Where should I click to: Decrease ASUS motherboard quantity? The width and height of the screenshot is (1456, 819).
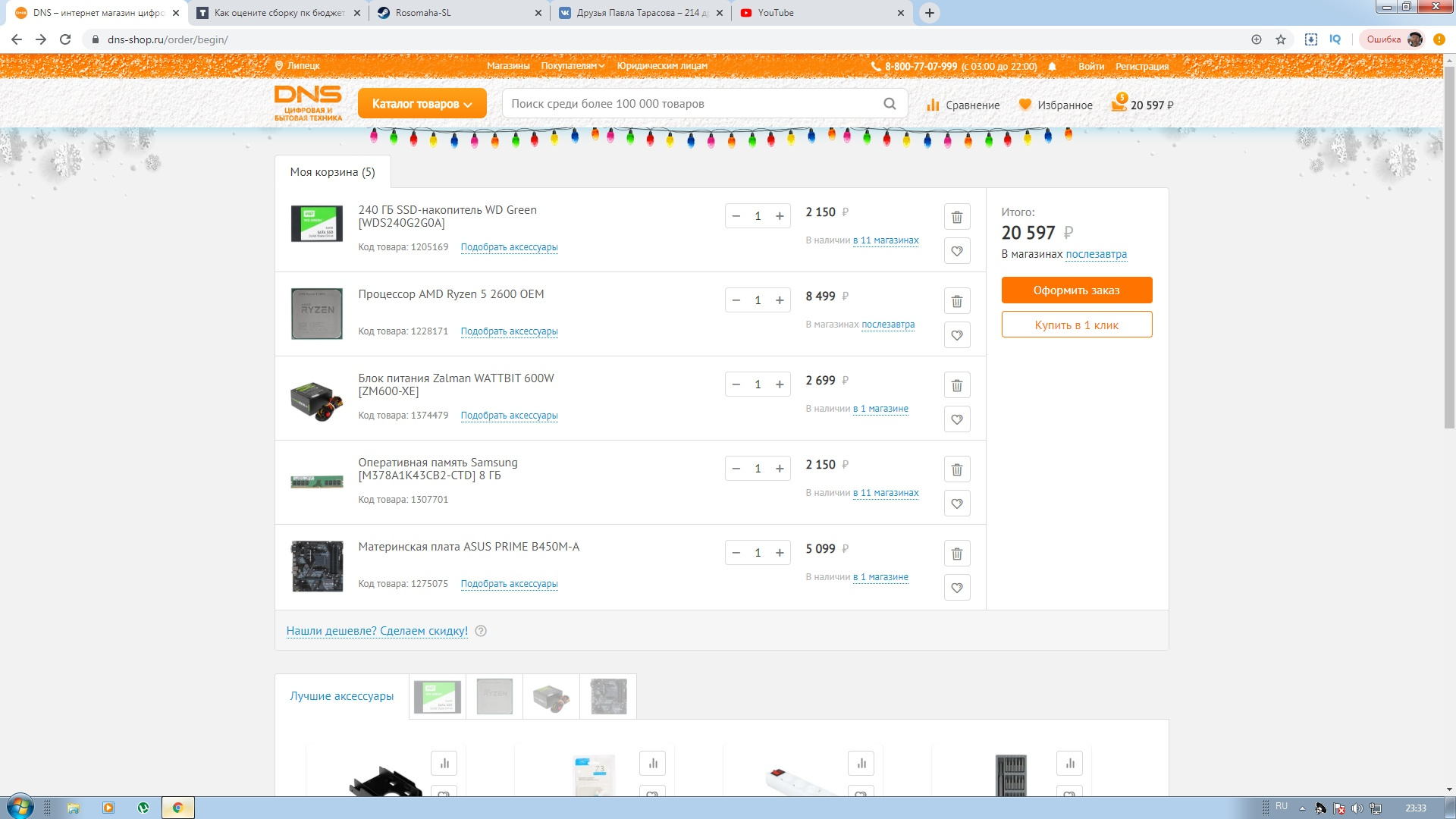(736, 553)
